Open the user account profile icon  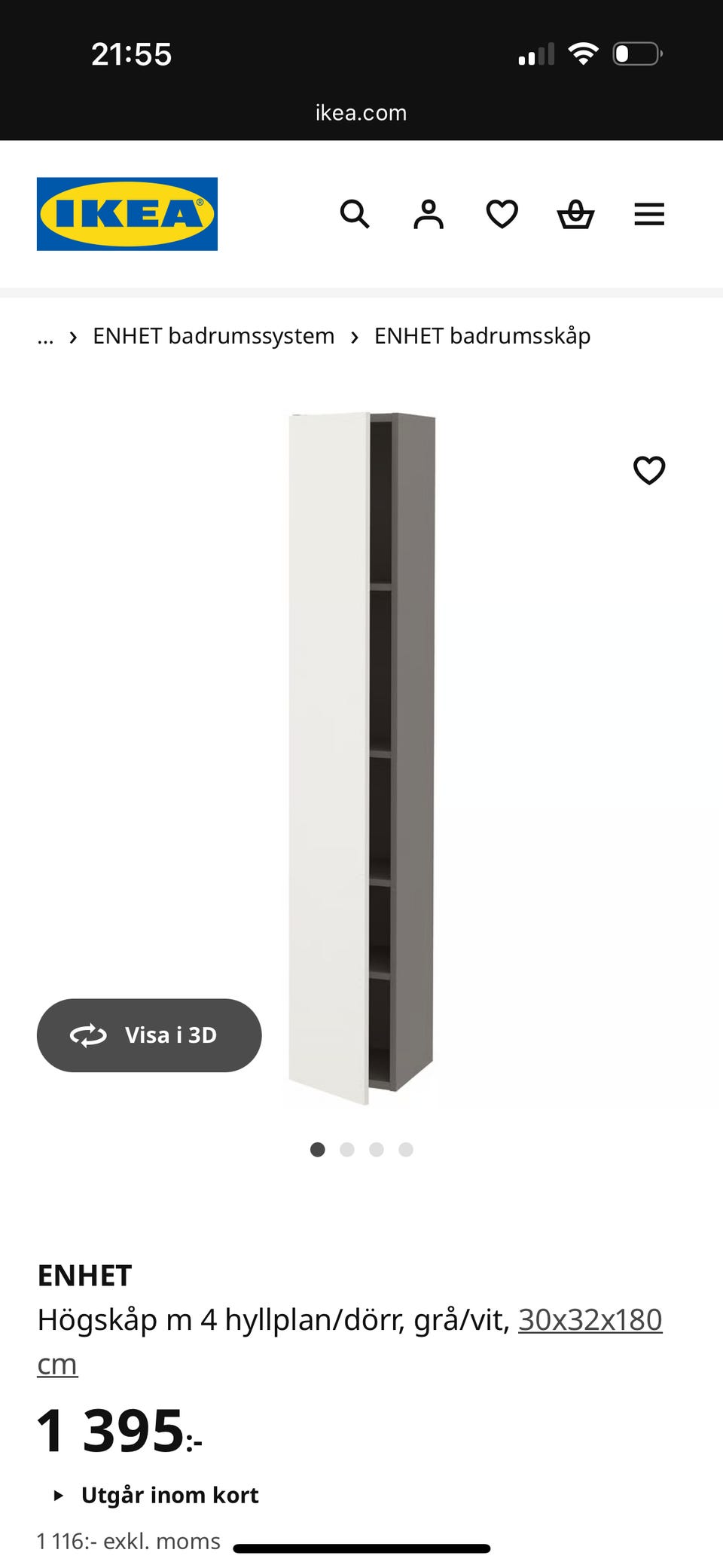point(428,214)
